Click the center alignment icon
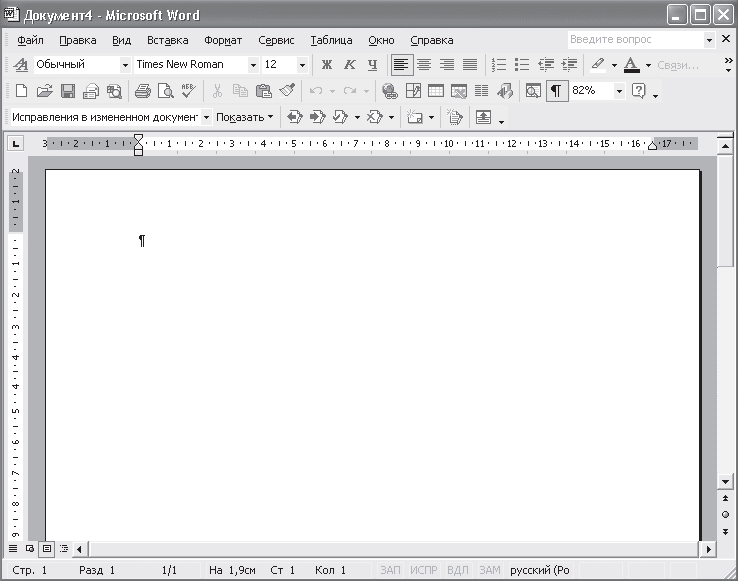Viewport: 738px width, 581px height. pos(424,65)
